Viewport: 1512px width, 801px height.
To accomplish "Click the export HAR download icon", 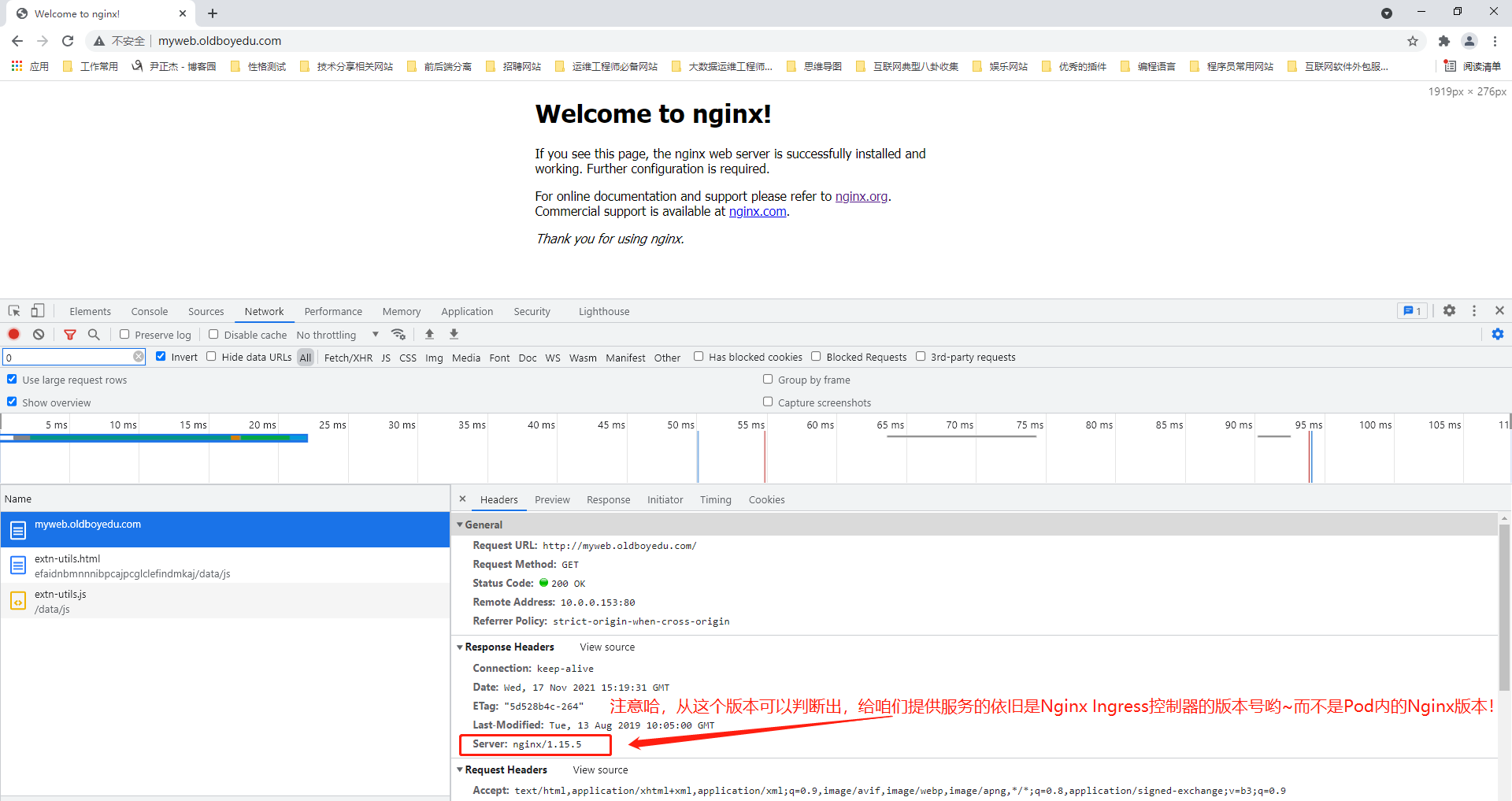I will [x=454, y=335].
